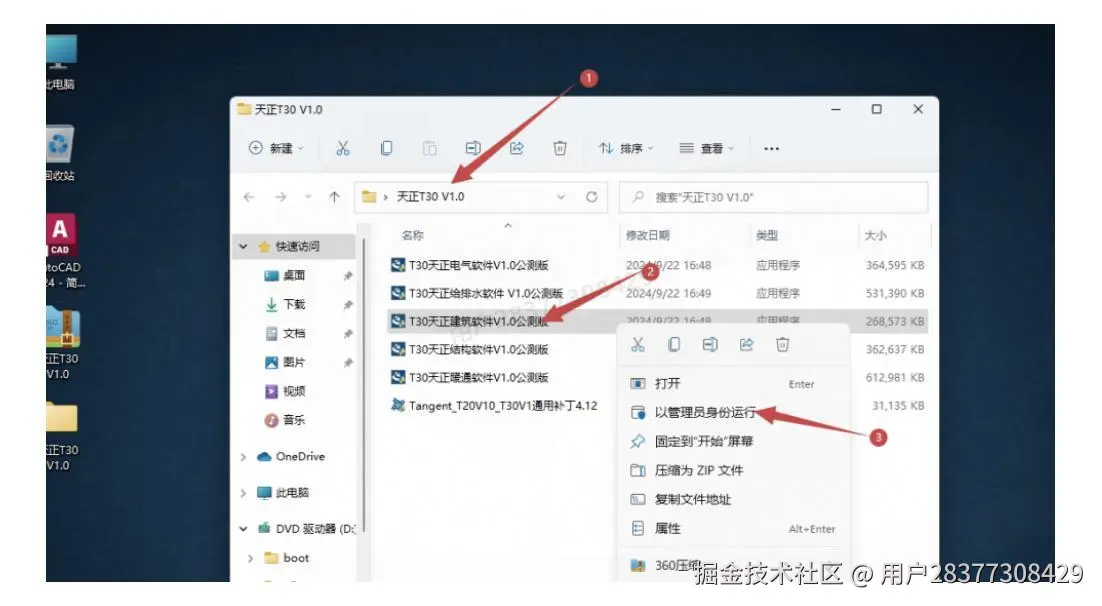Screen dimensions: 1102x606
Task: Choose 以管理员身份运行 in the context menu
Action: pyautogui.click(x=733, y=413)
